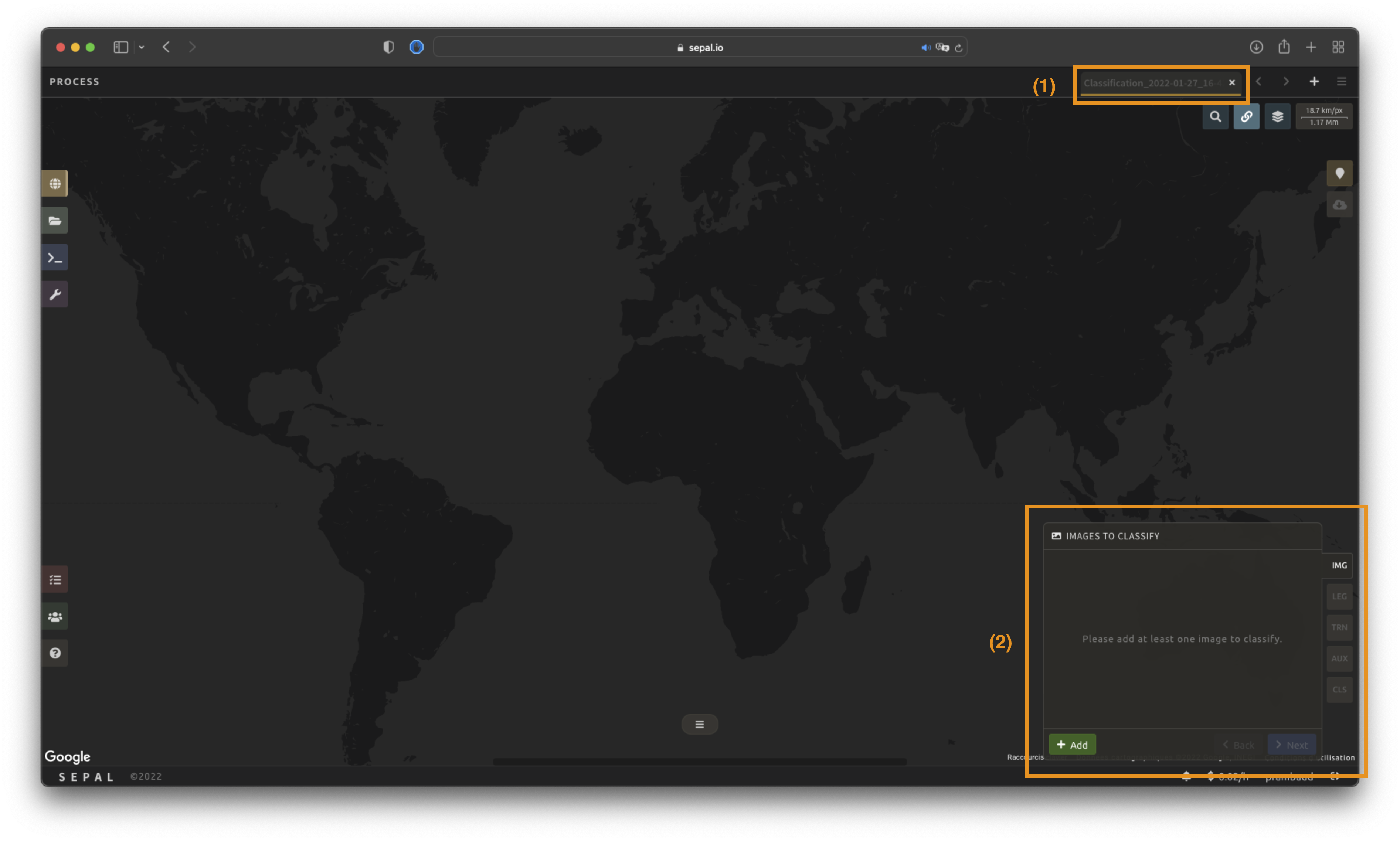Open the recipe tabs hamburger menu

pyautogui.click(x=1341, y=82)
